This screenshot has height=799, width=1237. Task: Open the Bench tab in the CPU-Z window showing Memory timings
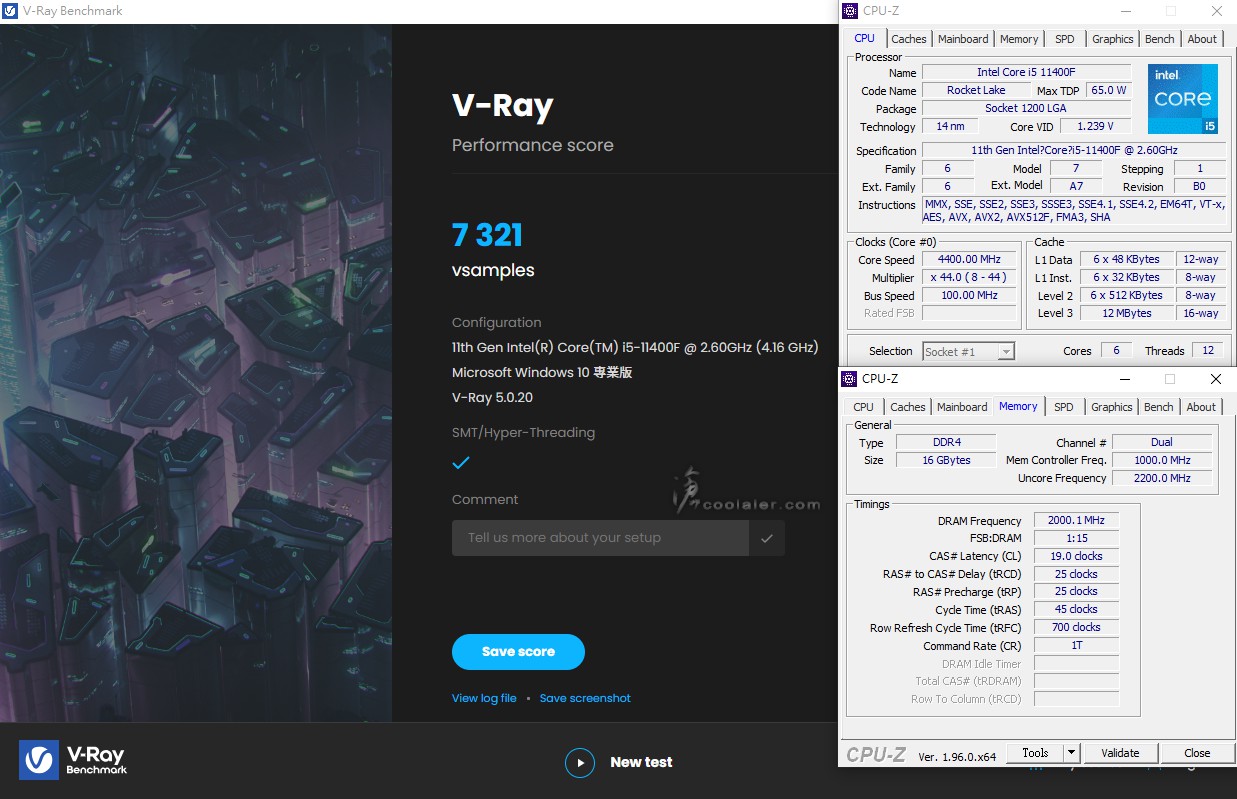pos(1159,407)
